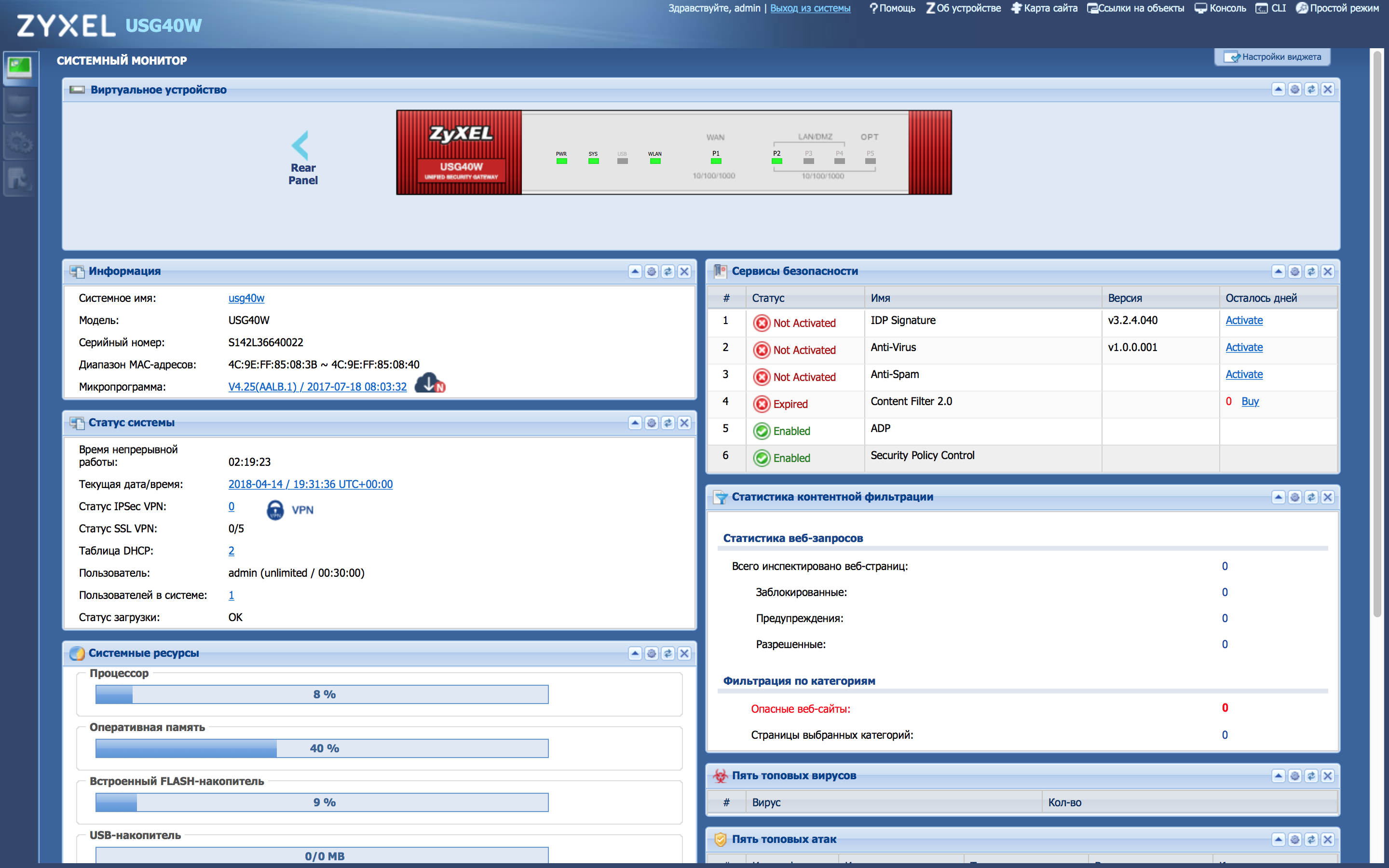Open current date/time 2018-04-14 link
The height and width of the screenshot is (868, 1389).
tap(311, 484)
